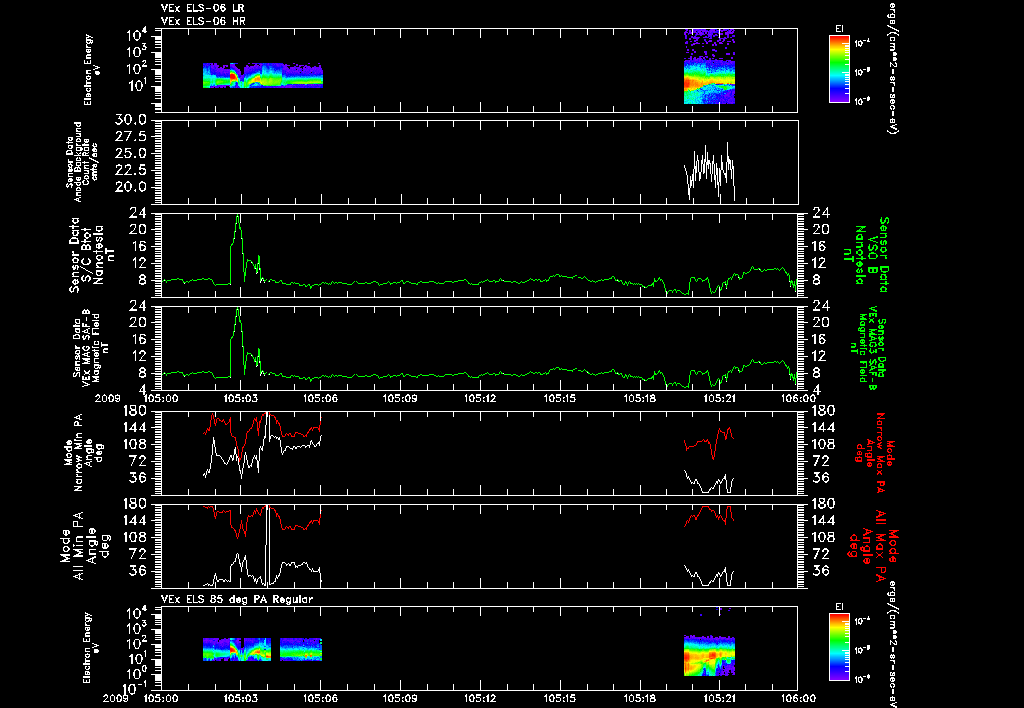Click the 105:21 tick on bottom time axis
The image size is (1024, 708).
(x=720, y=698)
